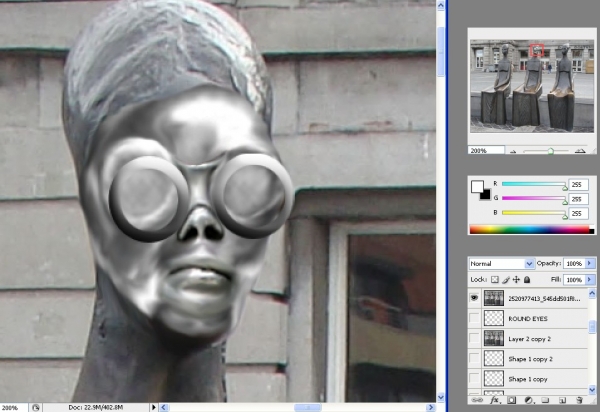Click the R value field
The height and width of the screenshot is (412, 600).
point(578,184)
